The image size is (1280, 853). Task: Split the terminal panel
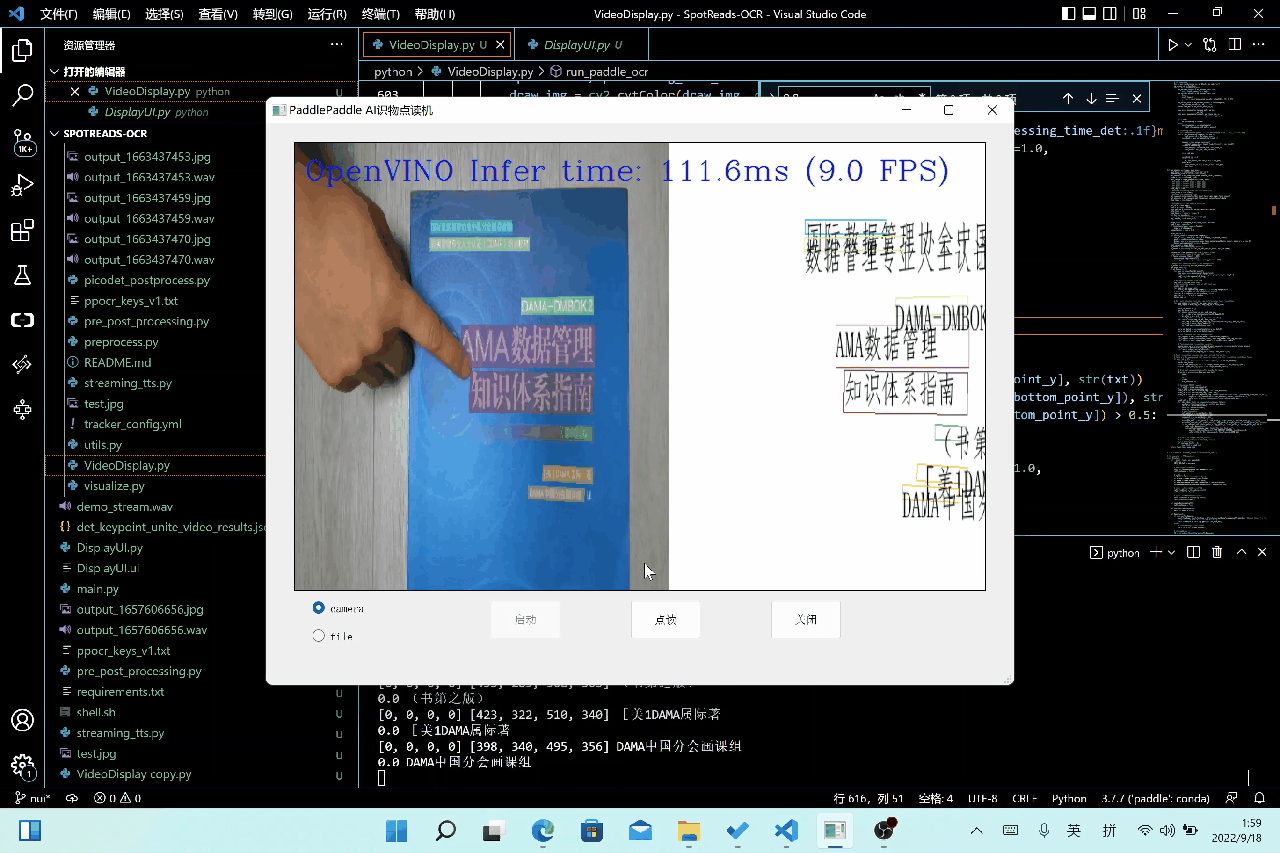click(x=1193, y=552)
